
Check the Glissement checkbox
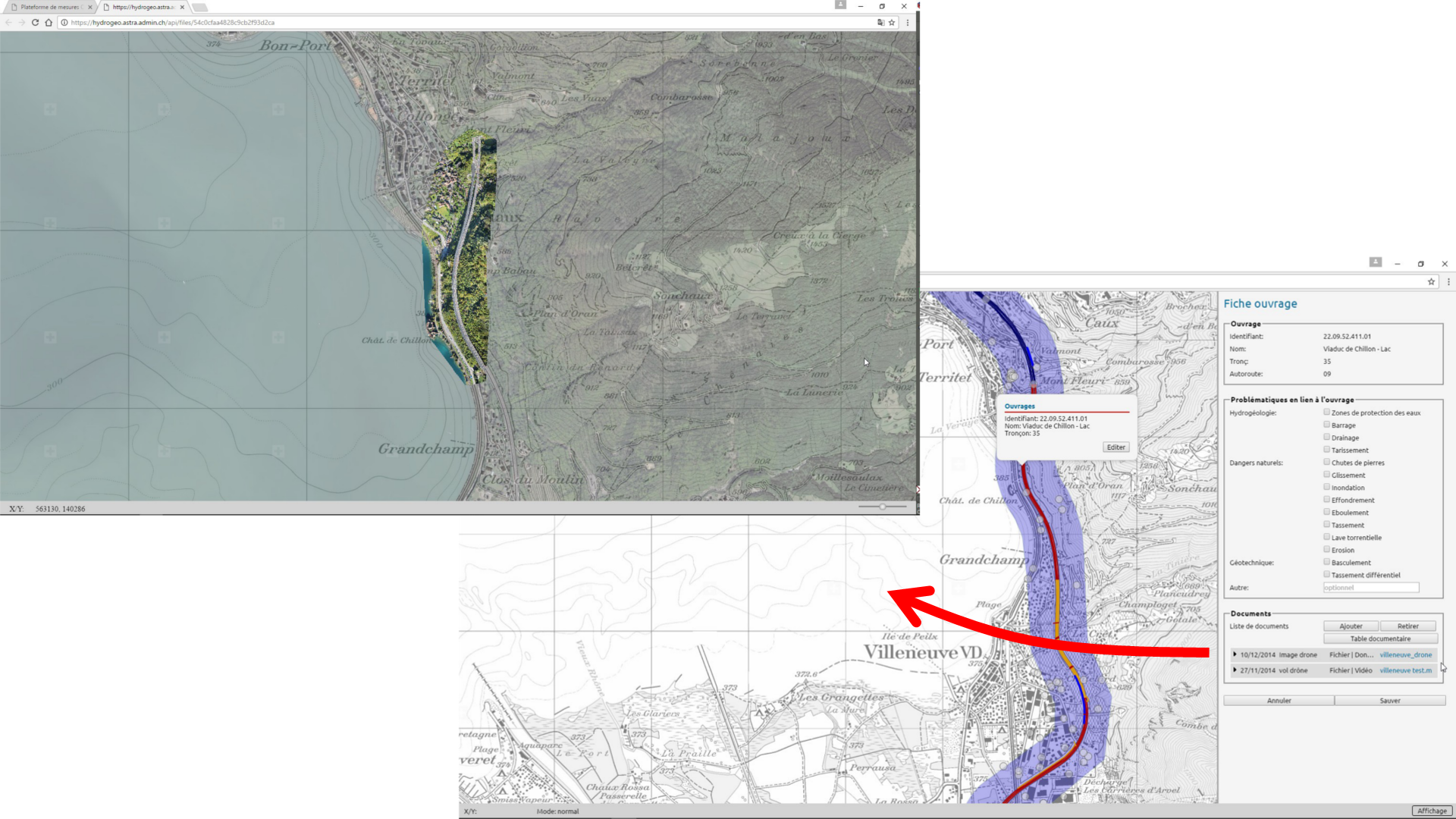1327,475
